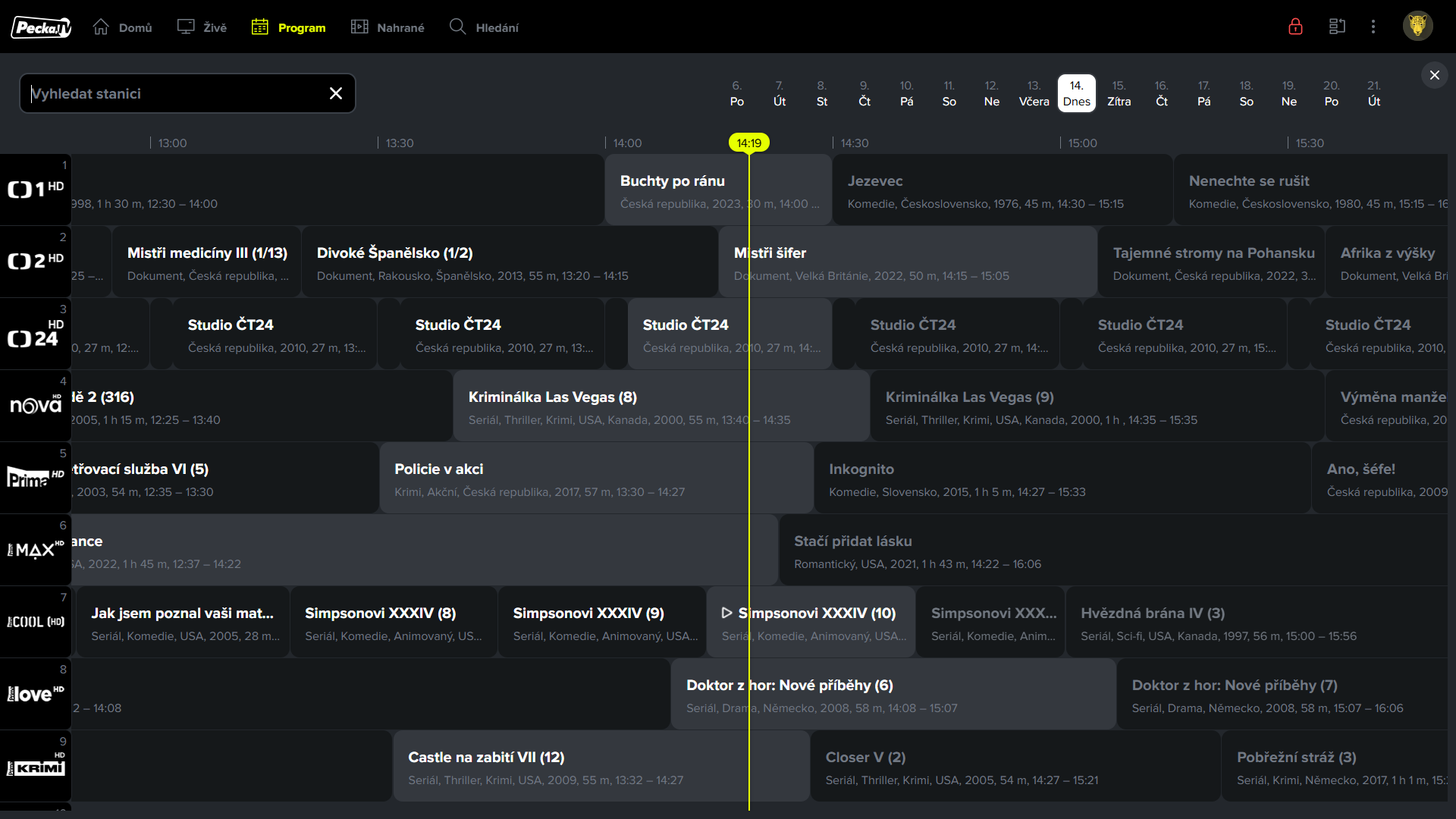This screenshot has width=1456, height=819.
Task: Select day 10. Pá
Action: [907, 93]
